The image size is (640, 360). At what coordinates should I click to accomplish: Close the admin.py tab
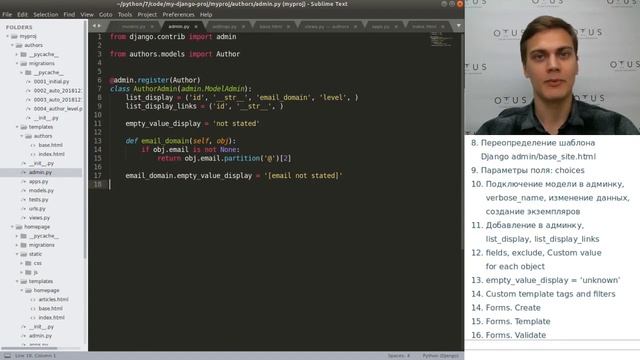click(x=196, y=27)
